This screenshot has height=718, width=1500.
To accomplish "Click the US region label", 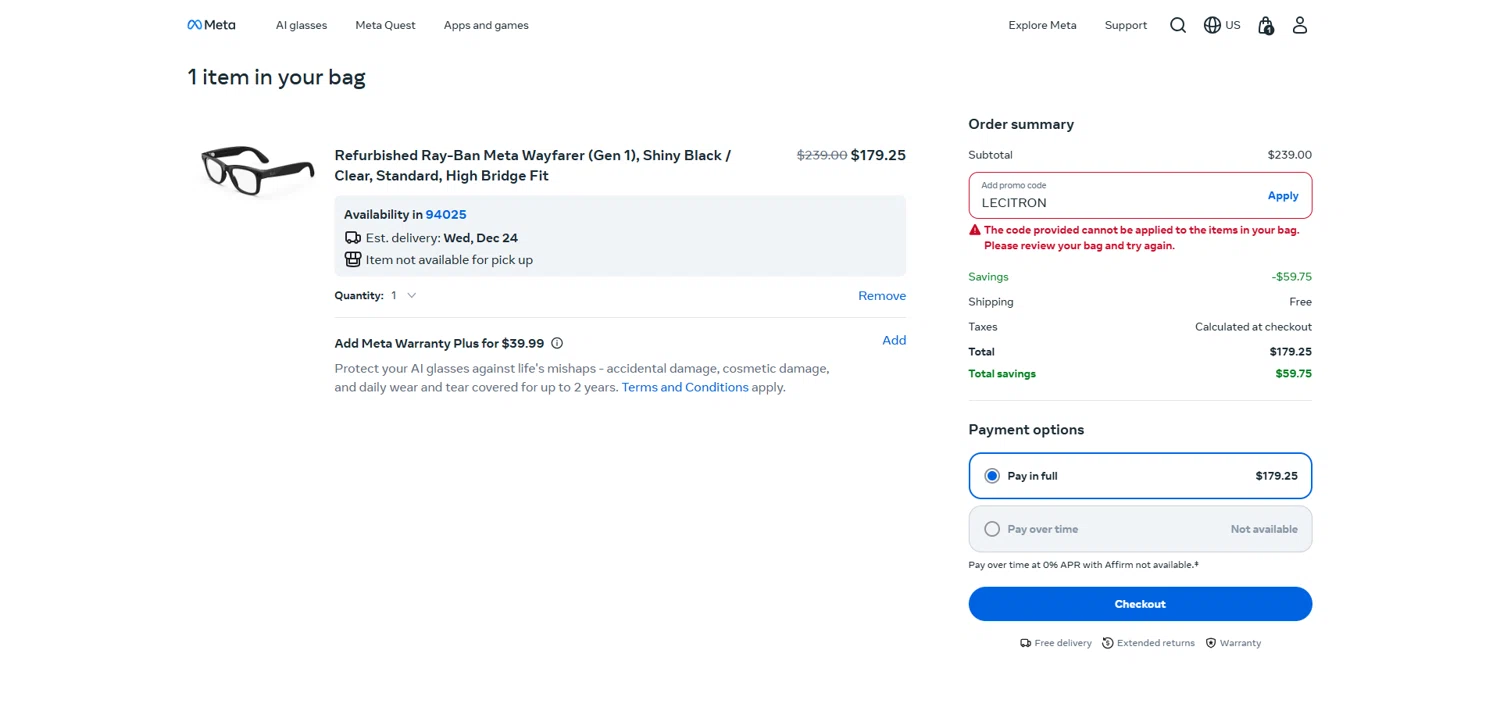I will 1233,25.
